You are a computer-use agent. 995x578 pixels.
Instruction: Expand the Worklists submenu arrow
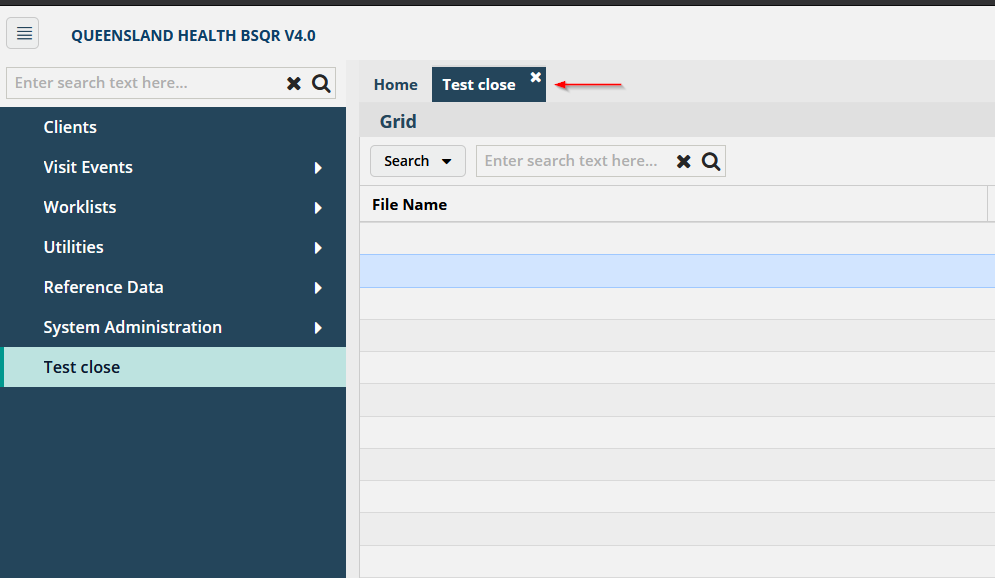click(x=318, y=208)
